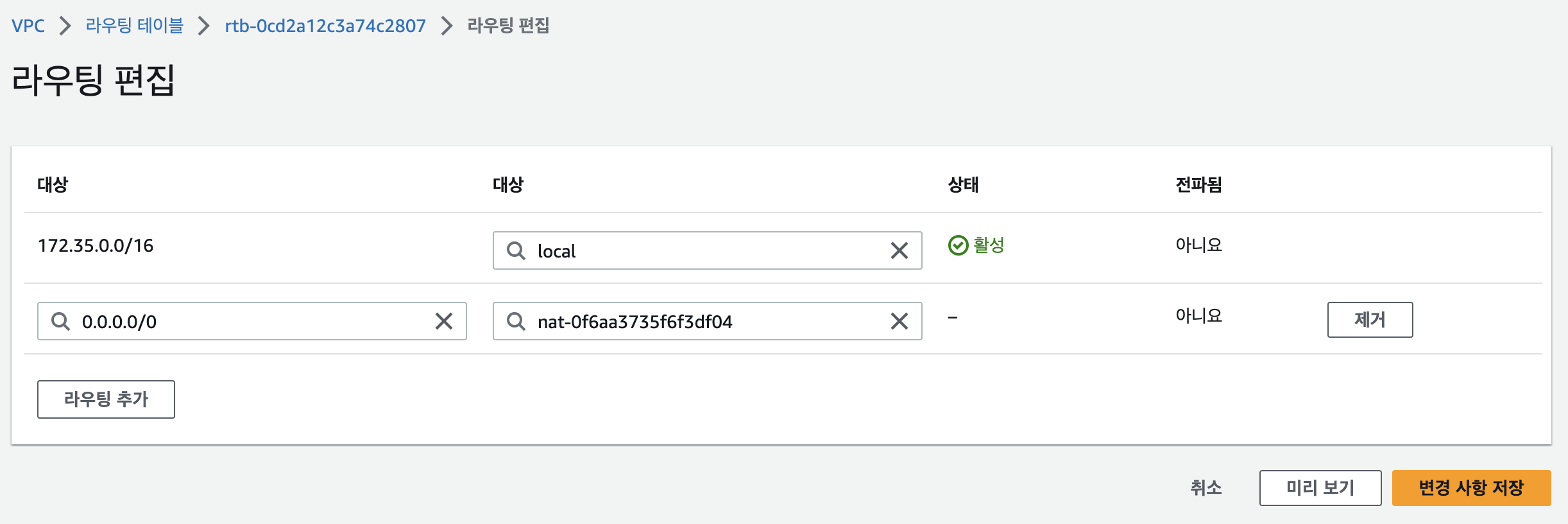Clear the 0.0.0.0/0 destination with X icon
Image resolution: width=1568 pixels, height=524 pixels.
(x=444, y=321)
